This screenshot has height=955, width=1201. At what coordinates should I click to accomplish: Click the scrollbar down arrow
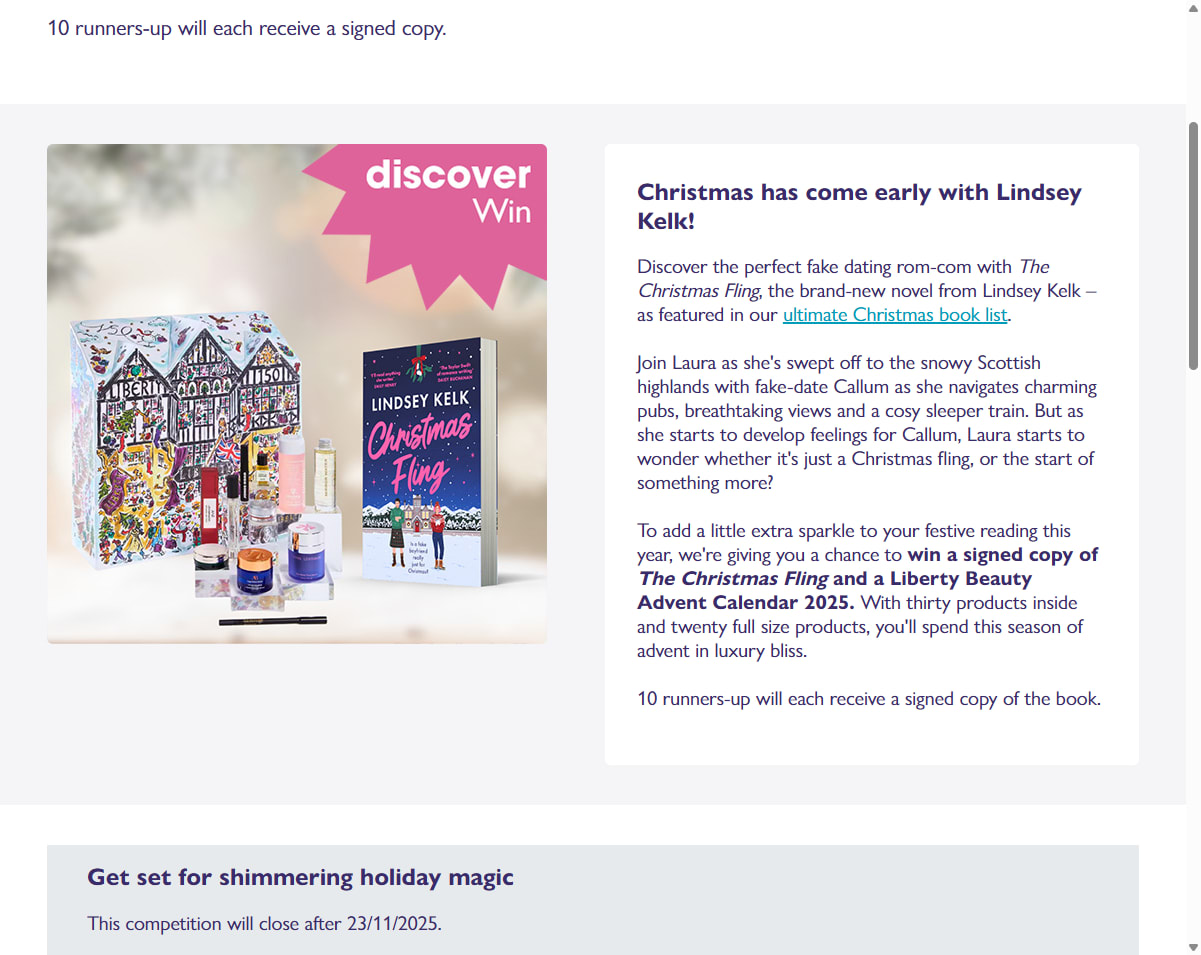[1193, 947]
